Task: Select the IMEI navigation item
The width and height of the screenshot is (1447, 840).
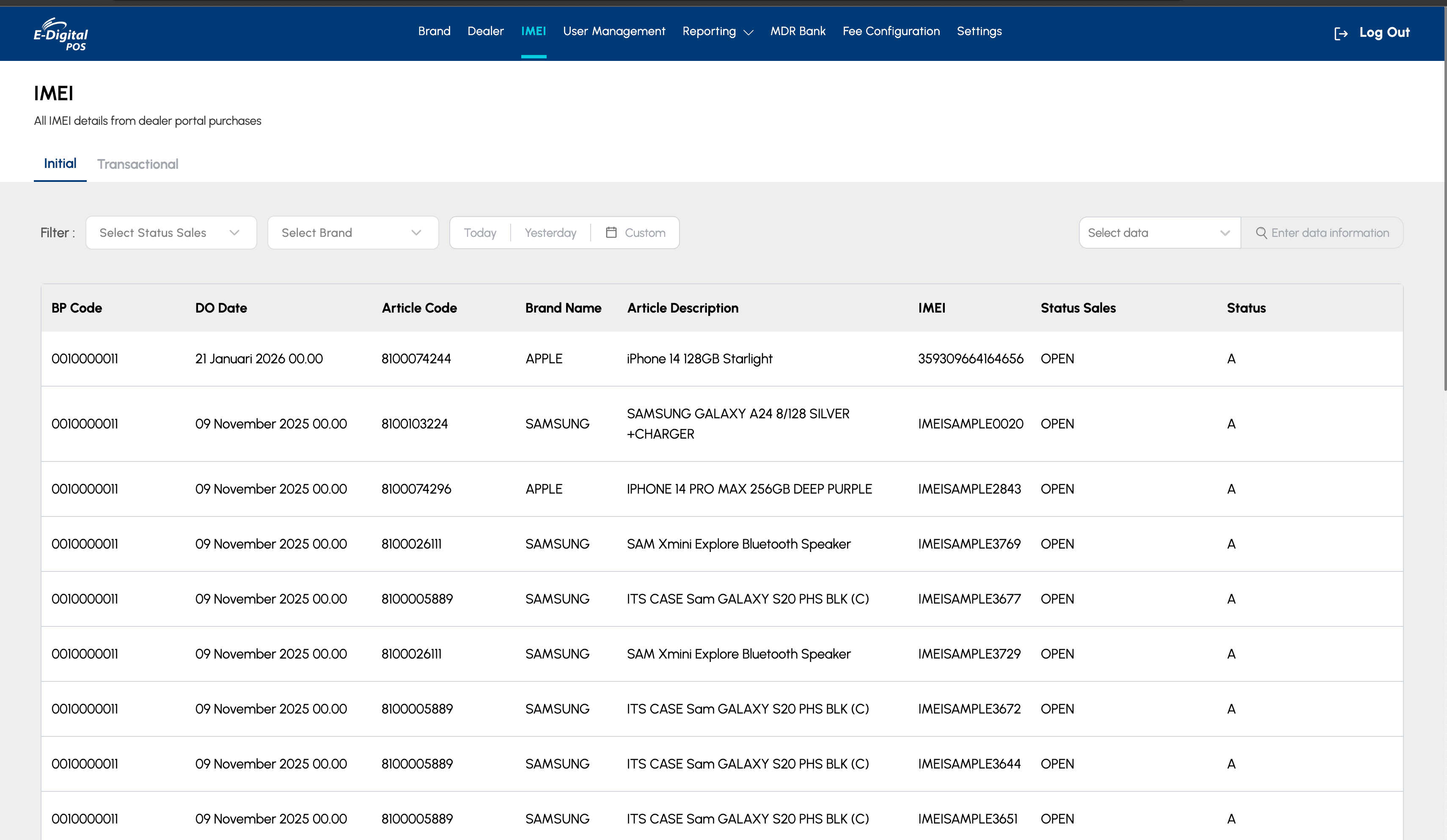Action: coord(534,31)
